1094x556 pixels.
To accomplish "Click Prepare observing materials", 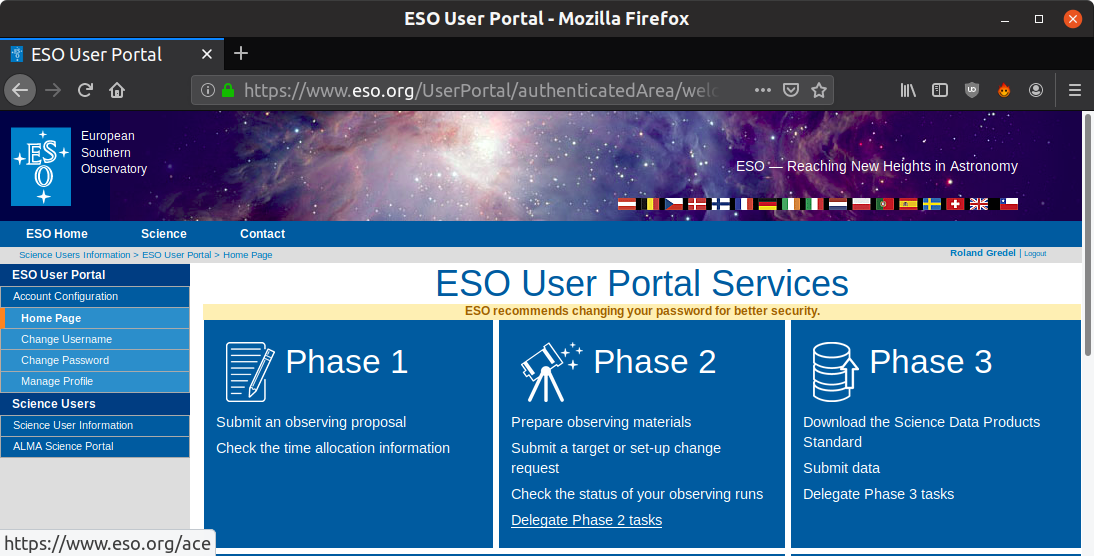I will tap(601, 422).
